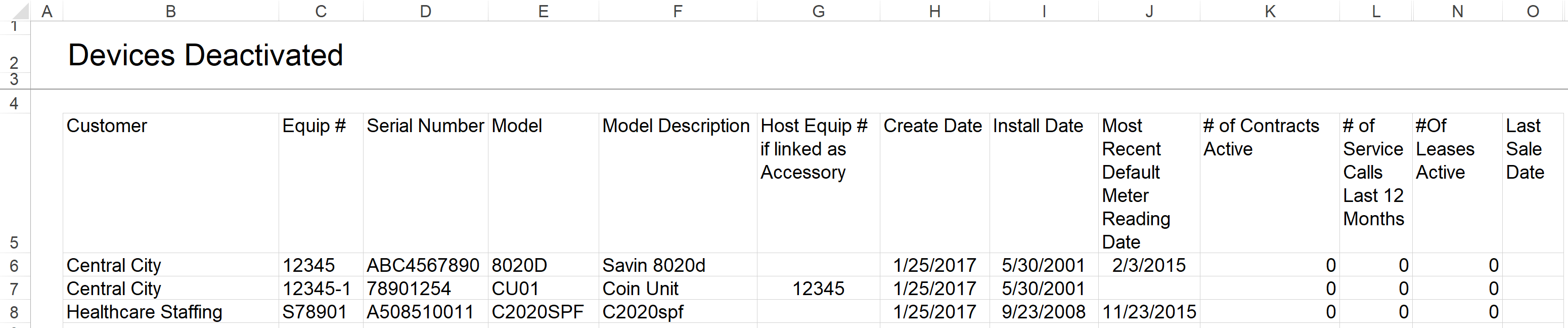Click install date 9/23/2008
The height and width of the screenshot is (328, 1568).
[1044, 311]
